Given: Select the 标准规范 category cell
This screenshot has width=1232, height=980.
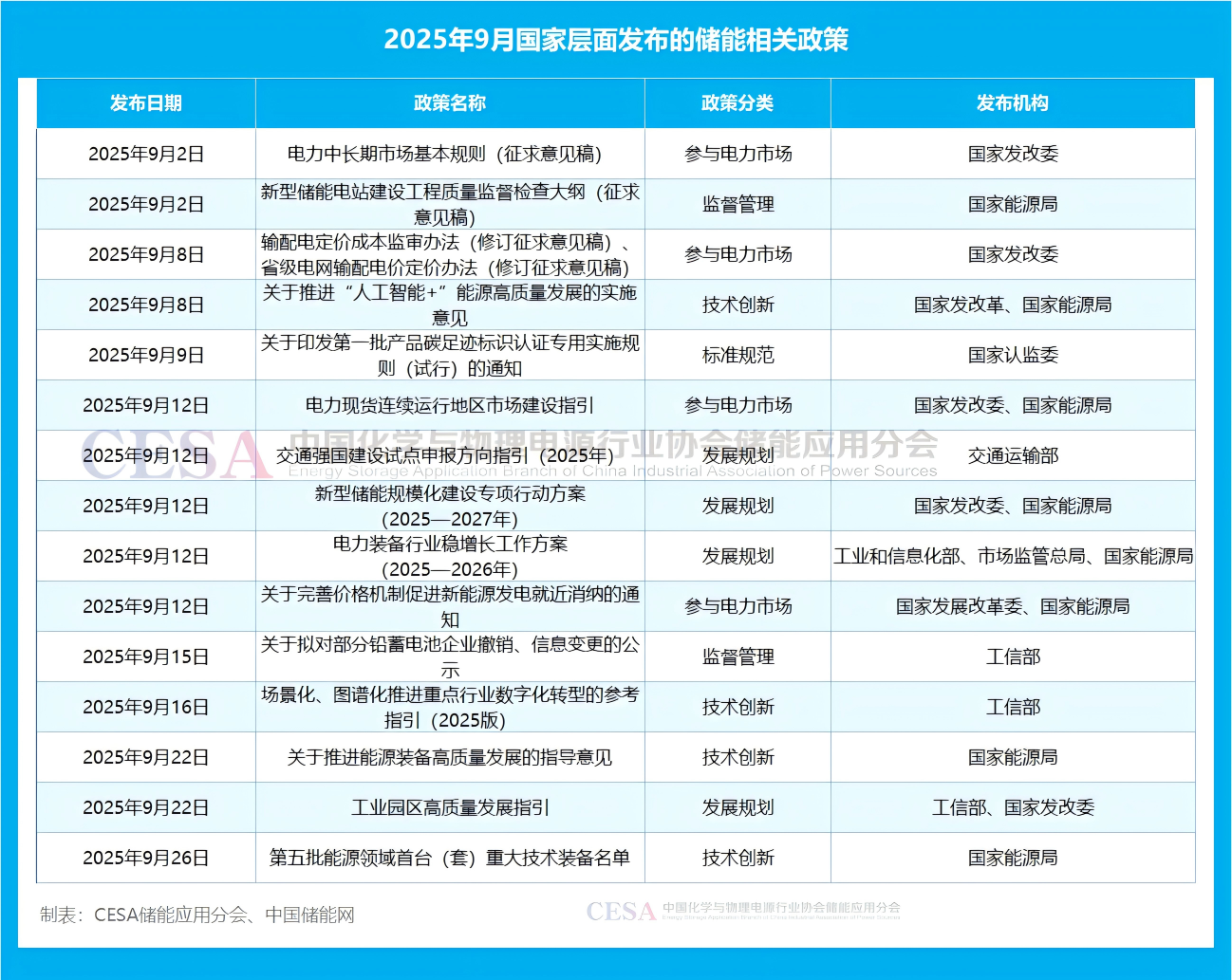Looking at the screenshot, I should [737, 355].
